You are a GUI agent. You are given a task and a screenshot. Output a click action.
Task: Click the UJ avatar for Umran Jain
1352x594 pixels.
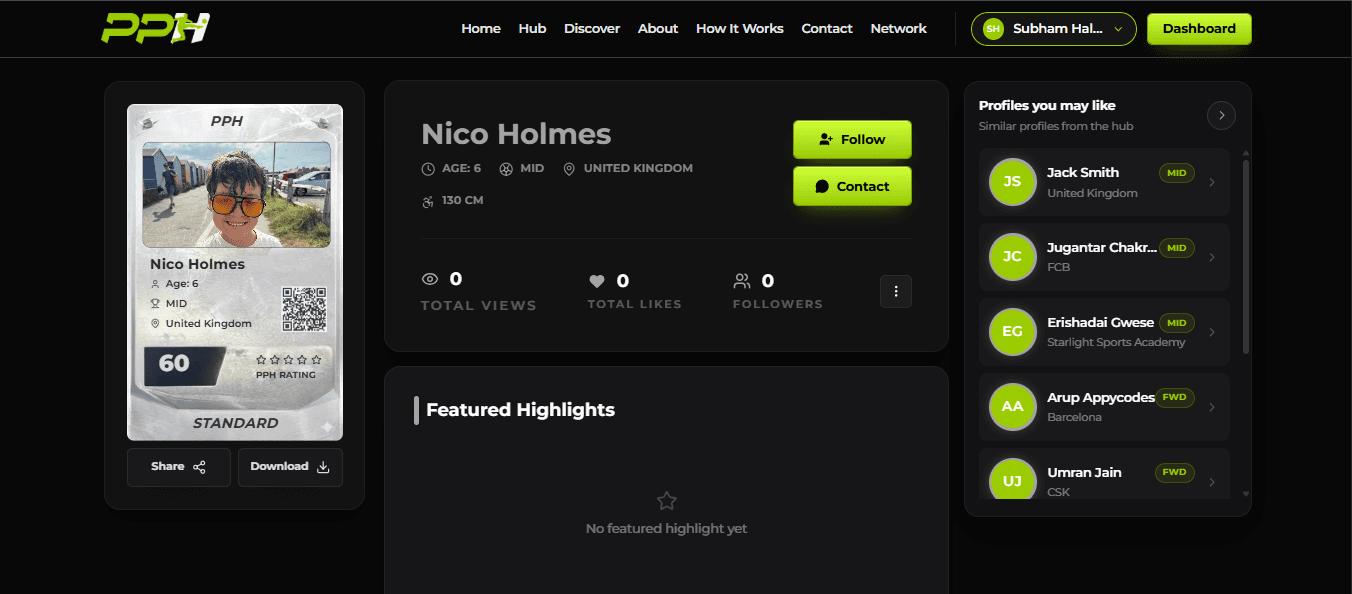1012,481
